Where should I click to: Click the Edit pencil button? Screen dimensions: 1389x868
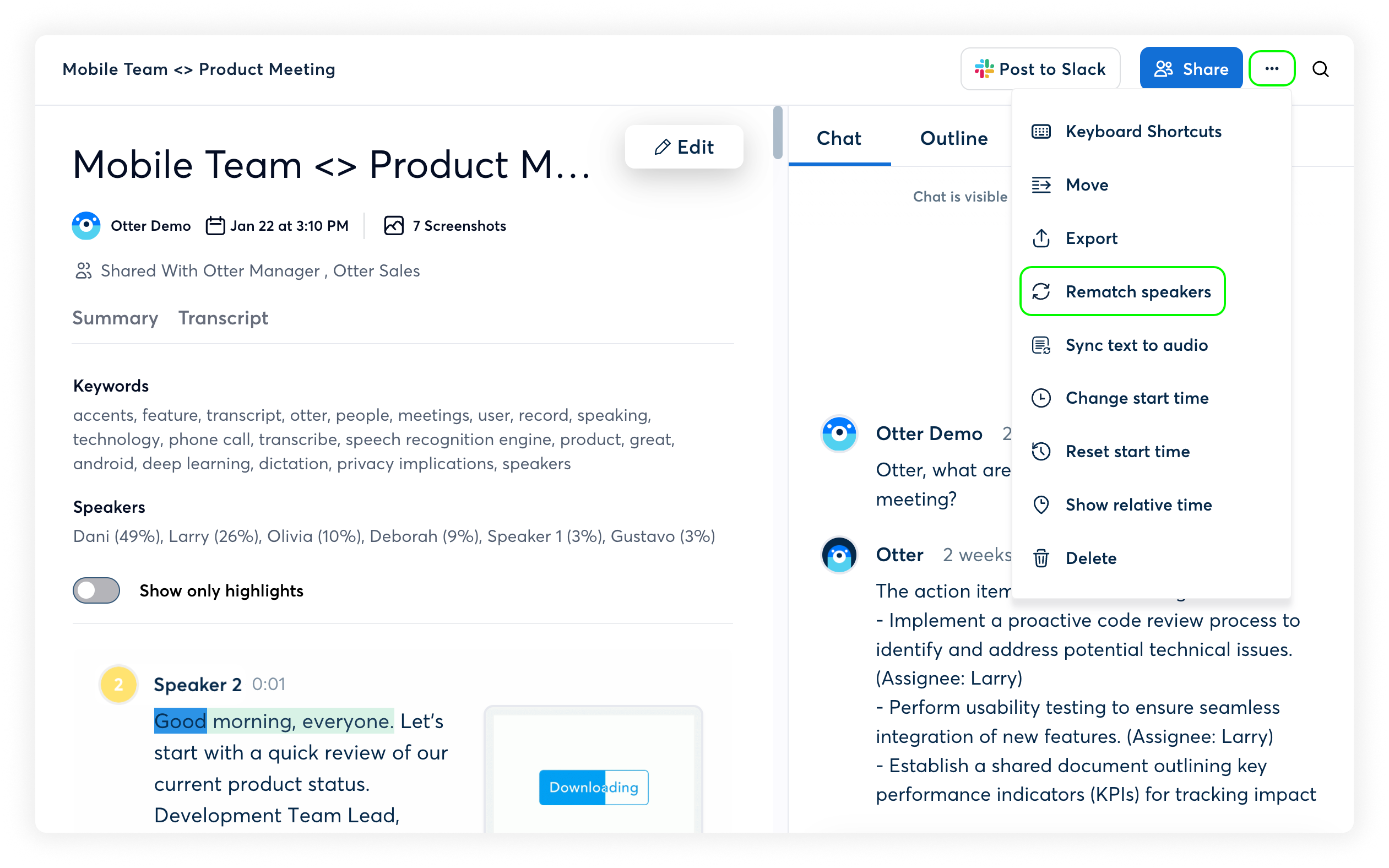pyautogui.click(x=683, y=147)
